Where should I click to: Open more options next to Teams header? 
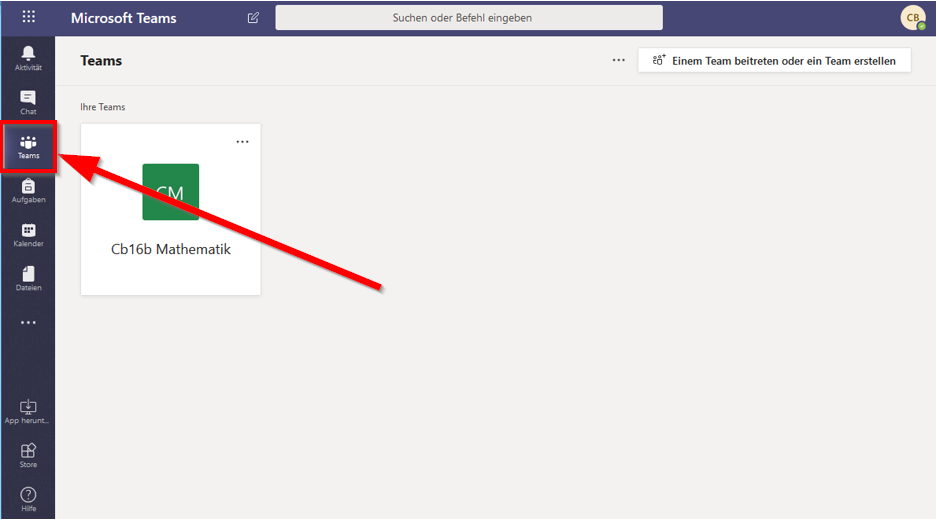(618, 60)
